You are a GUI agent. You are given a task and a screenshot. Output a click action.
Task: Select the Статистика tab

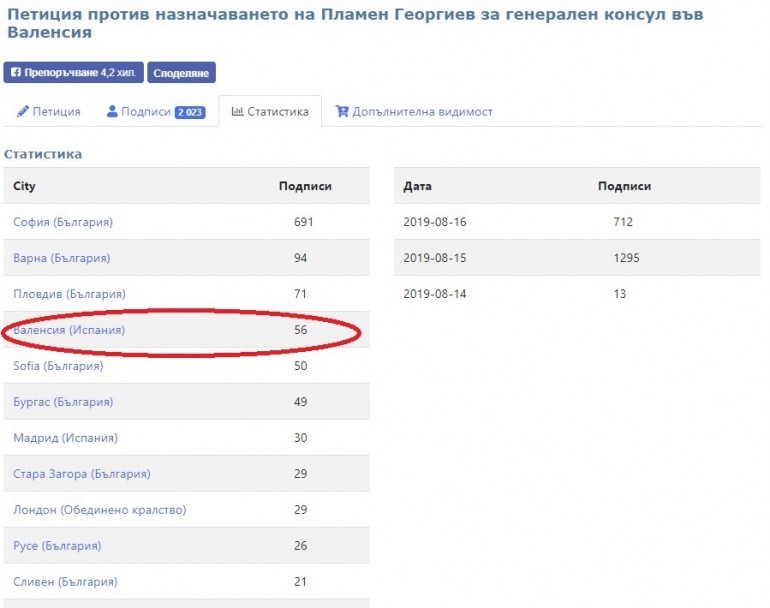pos(270,112)
